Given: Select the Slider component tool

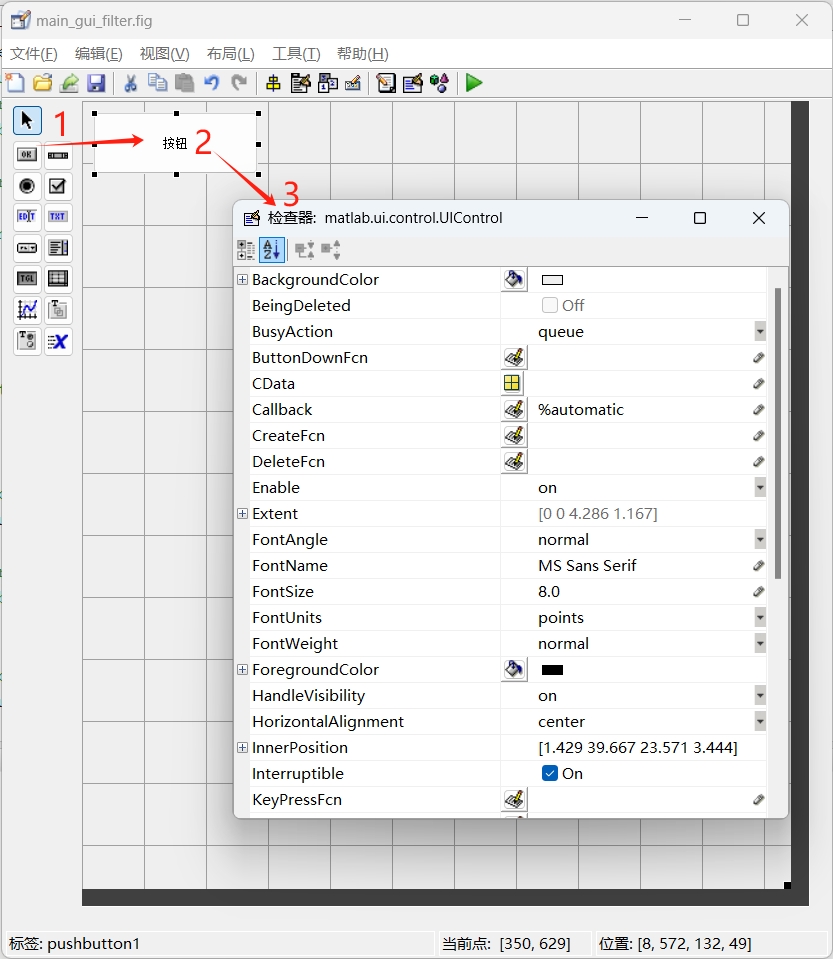Looking at the screenshot, I should [58, 155].
